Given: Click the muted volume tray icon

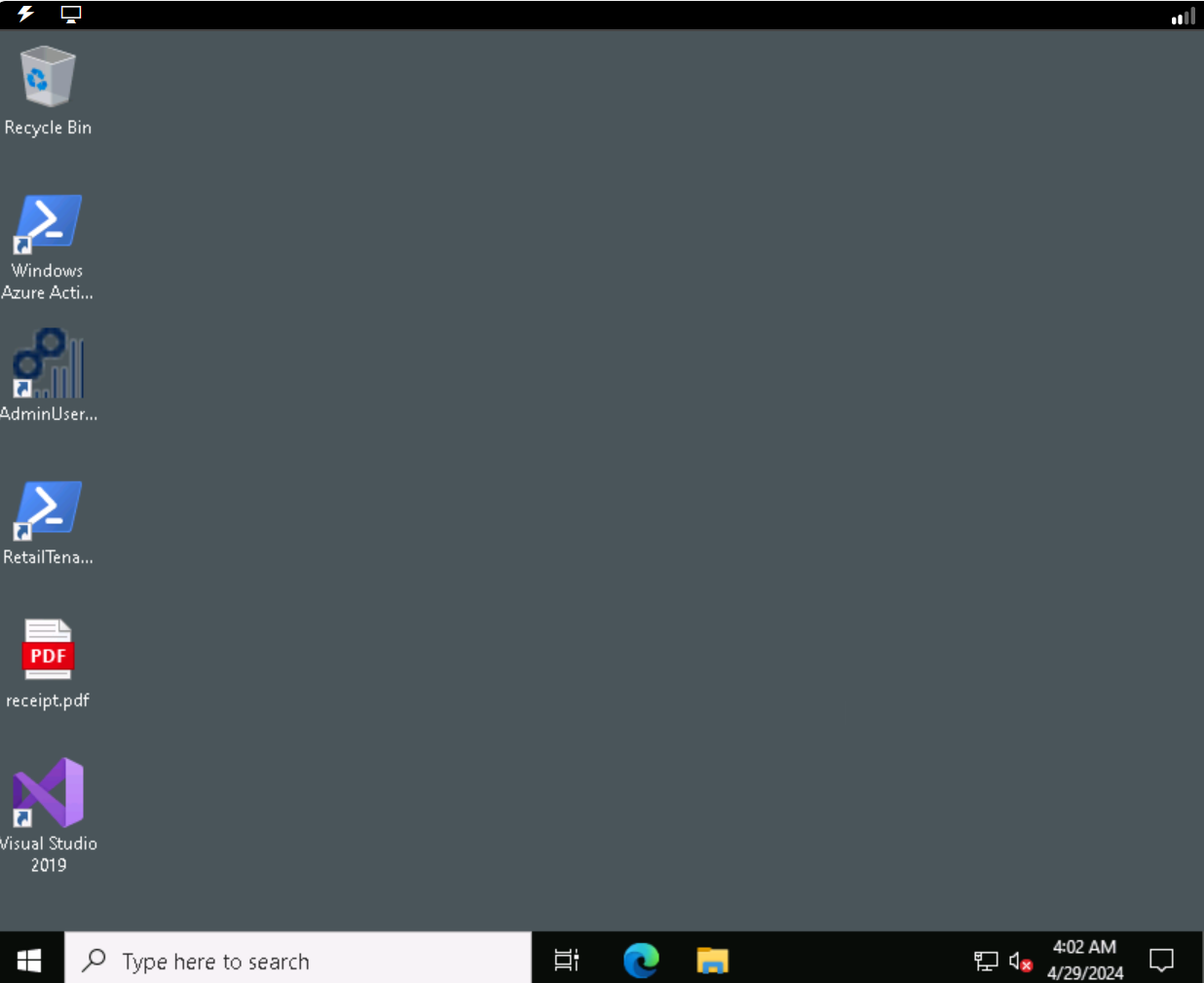Looking at the screenshot, I should point(1020,962).
